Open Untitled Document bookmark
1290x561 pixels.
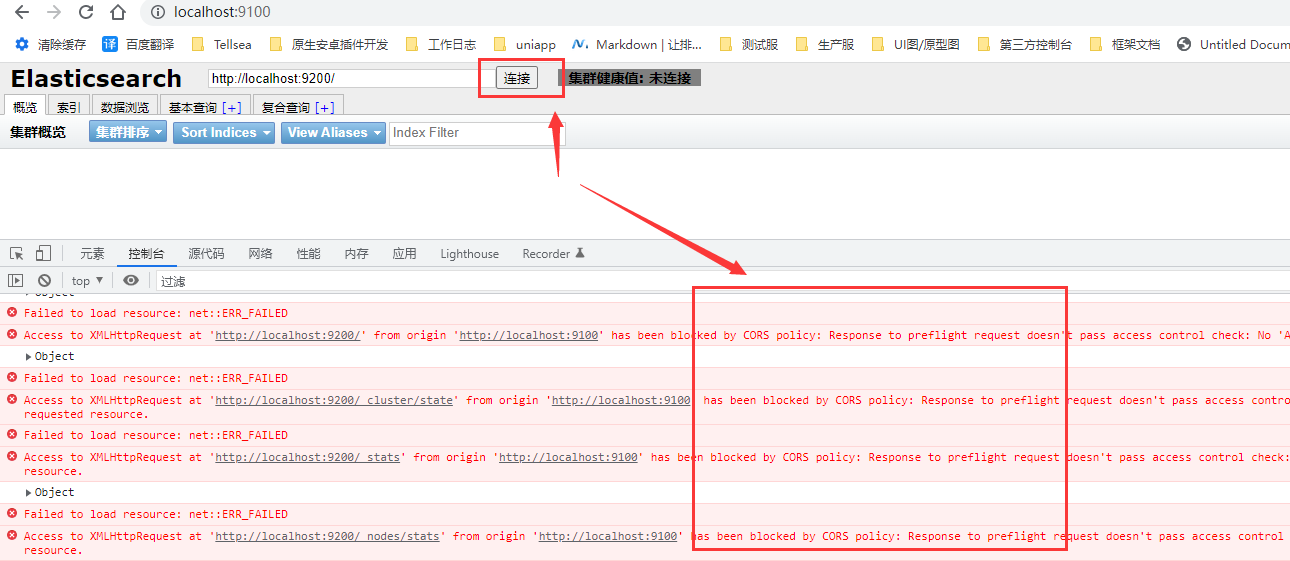[1233, 44]
